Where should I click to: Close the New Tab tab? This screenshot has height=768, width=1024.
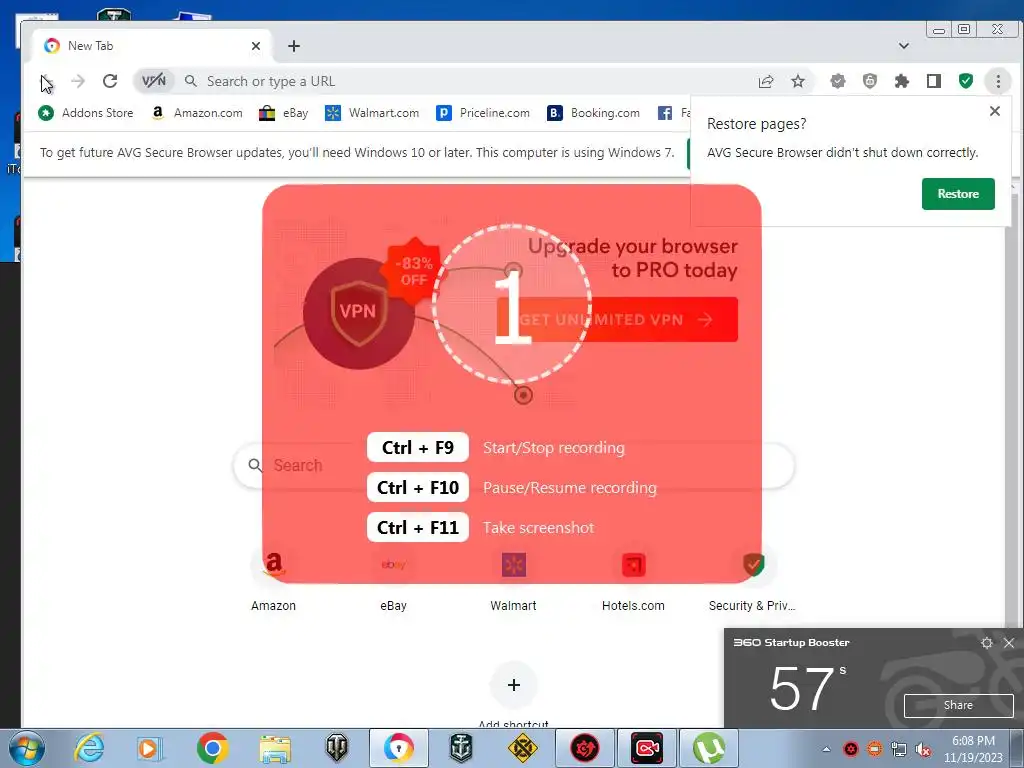point(256,46)
